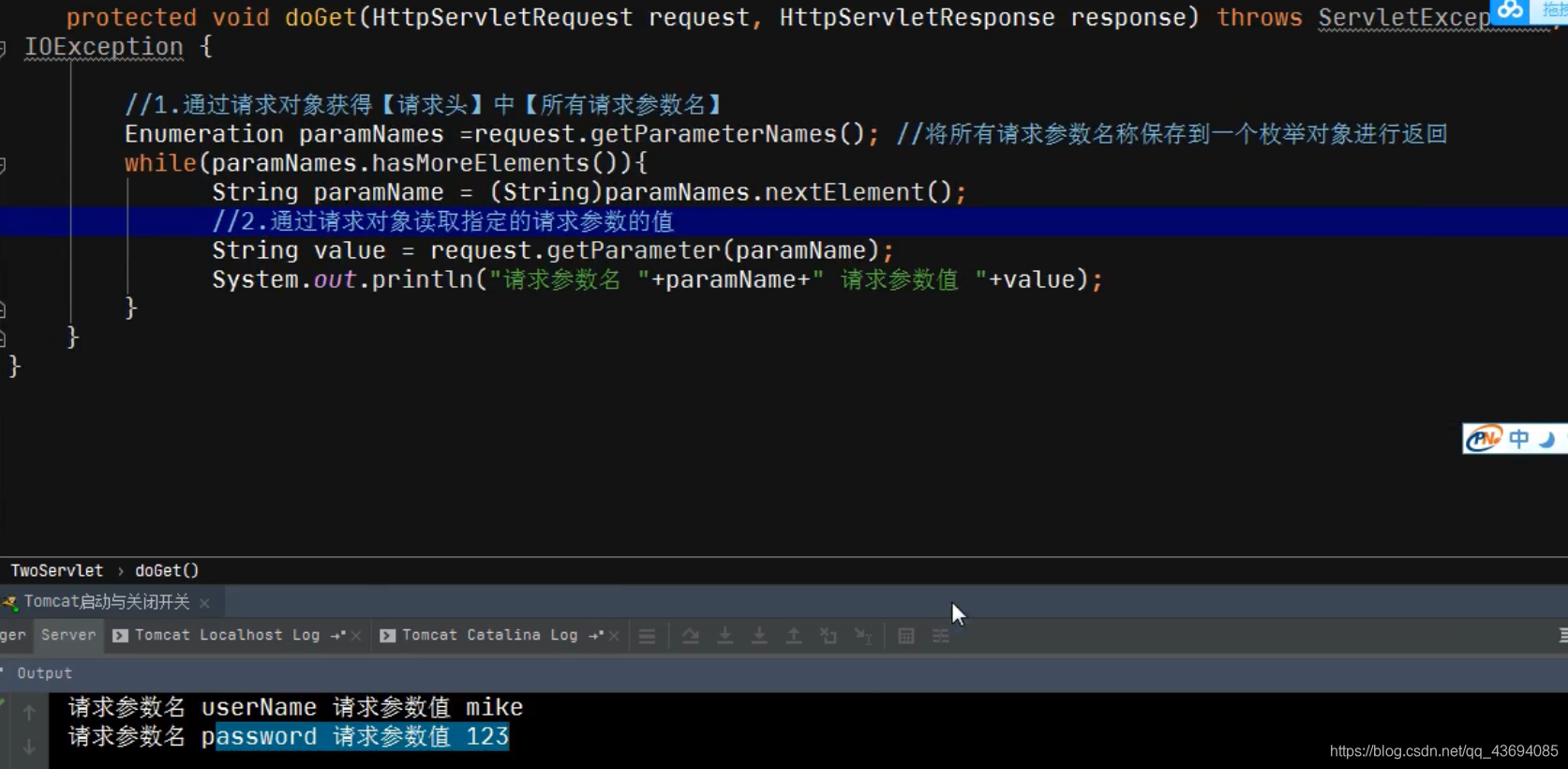
Task: Switch to the Server tab
Action: tap(68, 635)
